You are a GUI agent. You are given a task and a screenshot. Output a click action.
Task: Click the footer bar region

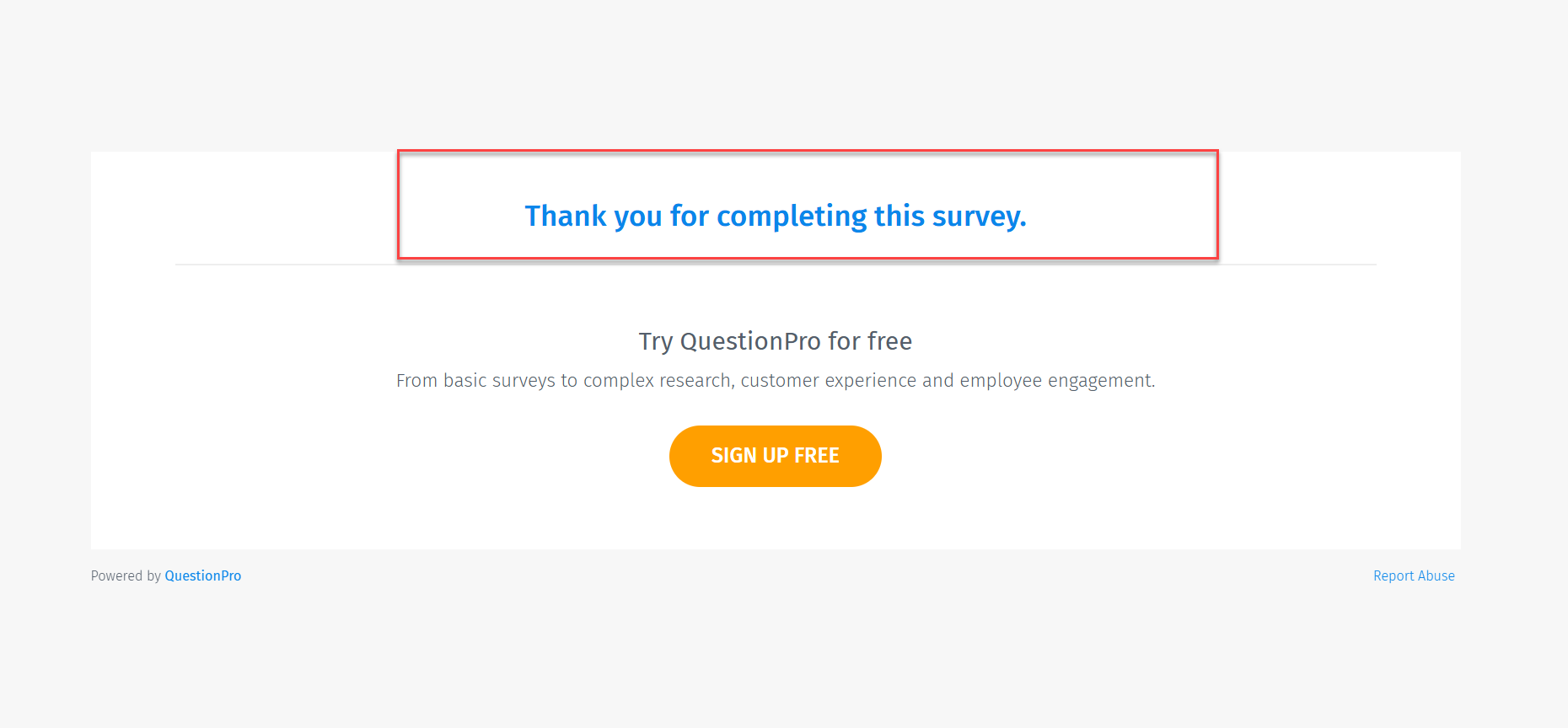[x=776, y=575]
